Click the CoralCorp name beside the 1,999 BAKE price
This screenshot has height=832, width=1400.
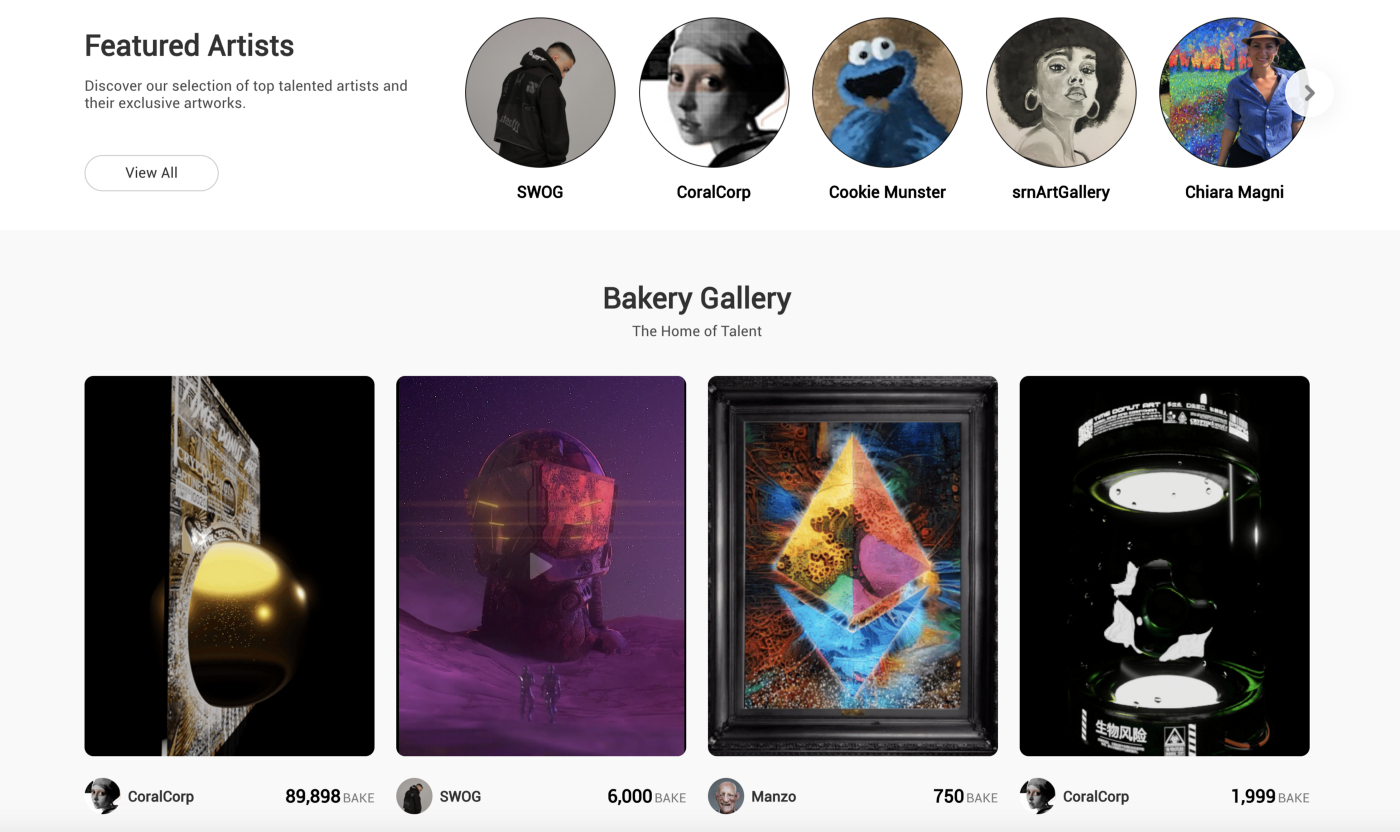pyautogui.click(x=1096, y=797)
